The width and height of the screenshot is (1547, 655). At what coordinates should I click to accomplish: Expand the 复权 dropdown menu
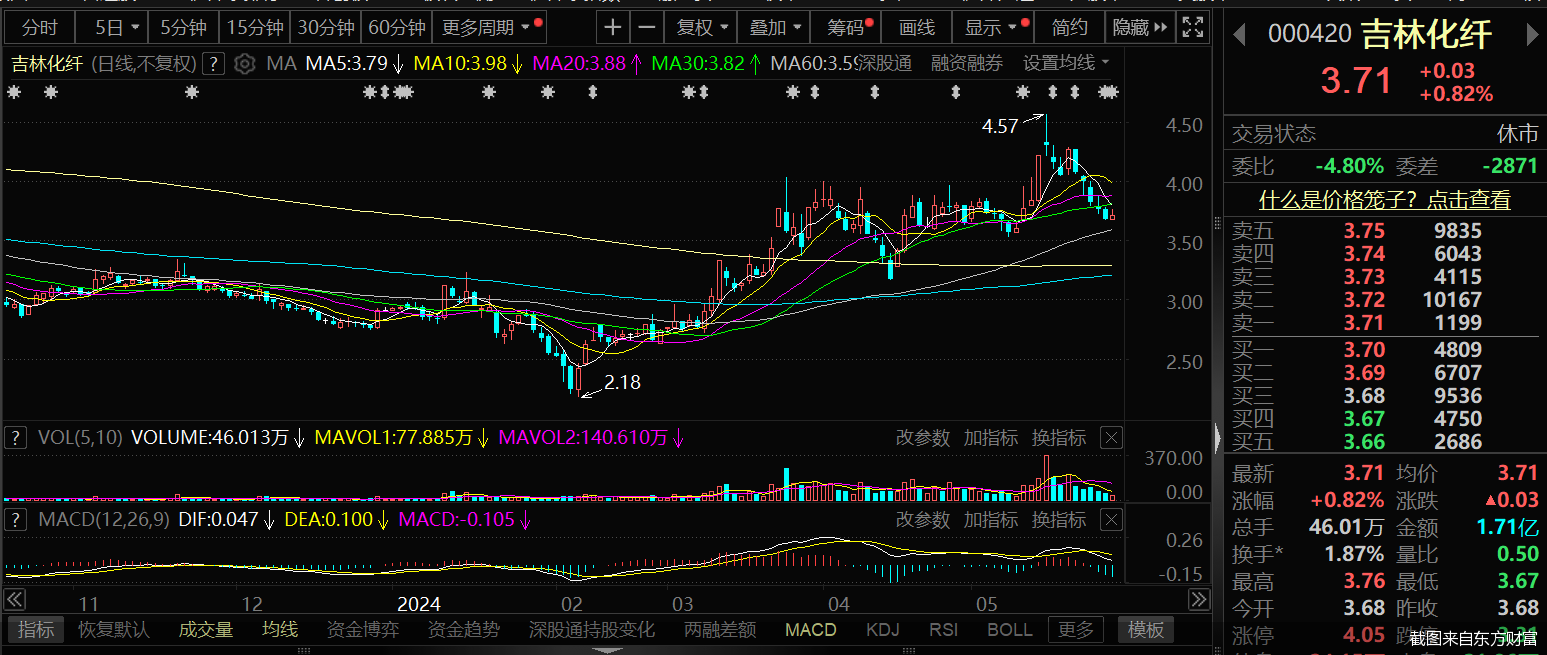[x=703, y=27]
